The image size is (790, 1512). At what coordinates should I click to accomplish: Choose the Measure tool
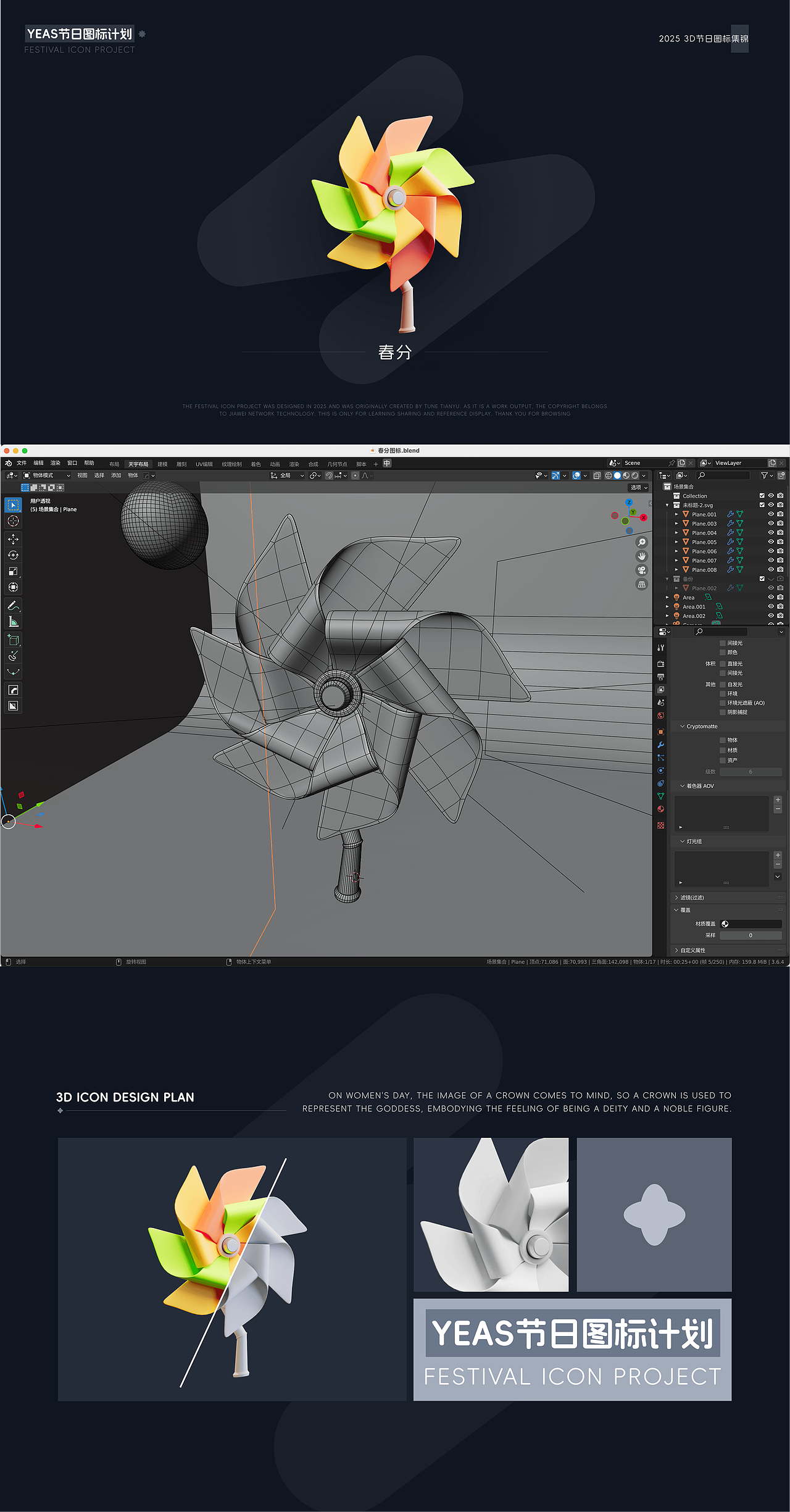(13, 622)
